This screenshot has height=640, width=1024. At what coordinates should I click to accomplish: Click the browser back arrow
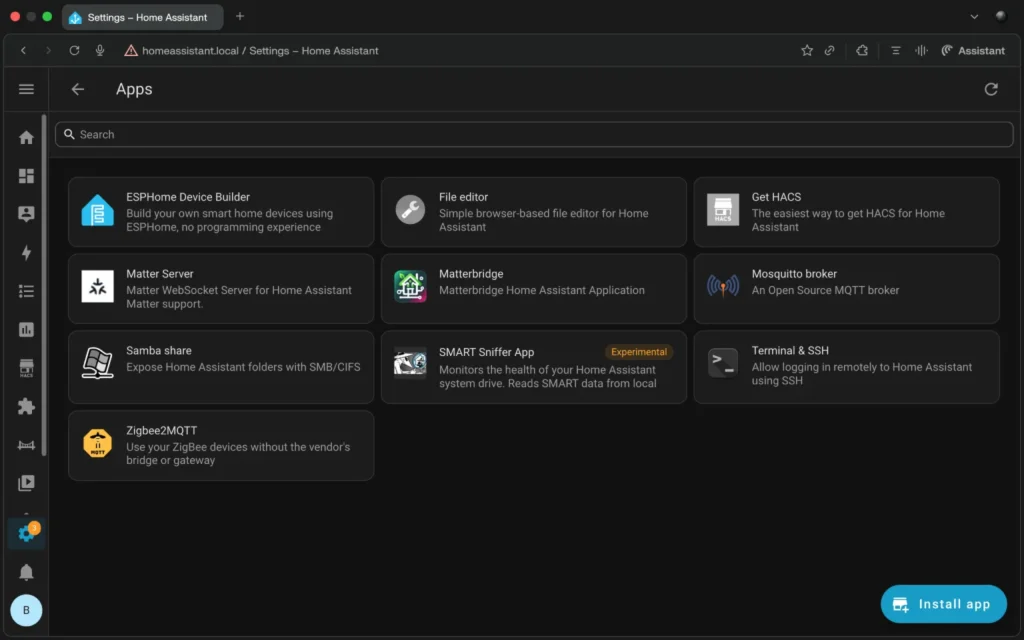pyautogui.click(x=24, y=50)
